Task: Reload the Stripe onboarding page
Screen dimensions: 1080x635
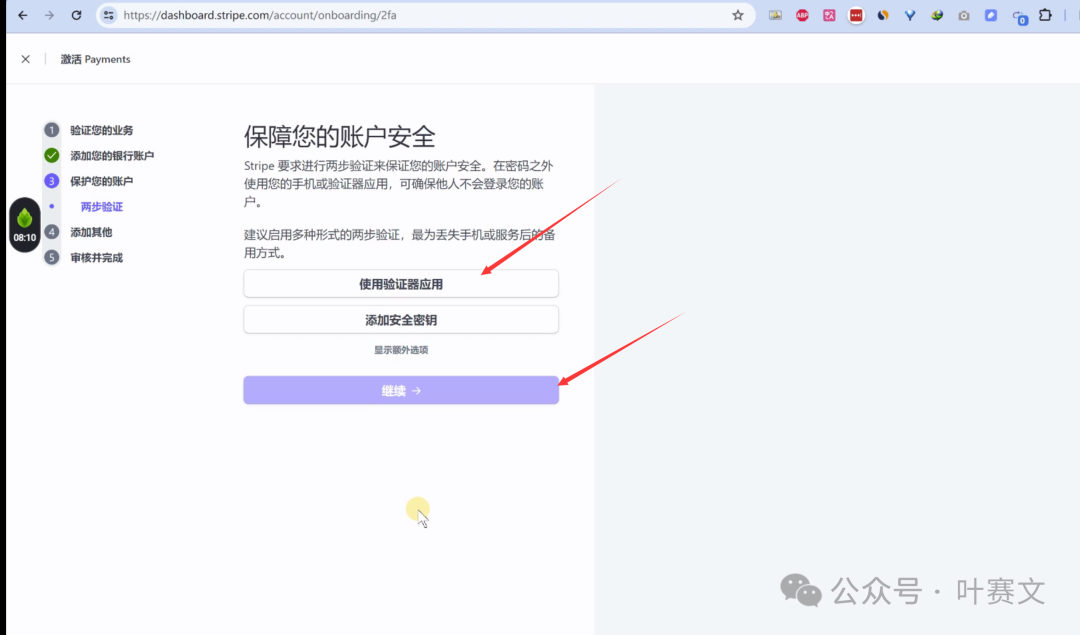Action: 76,16
